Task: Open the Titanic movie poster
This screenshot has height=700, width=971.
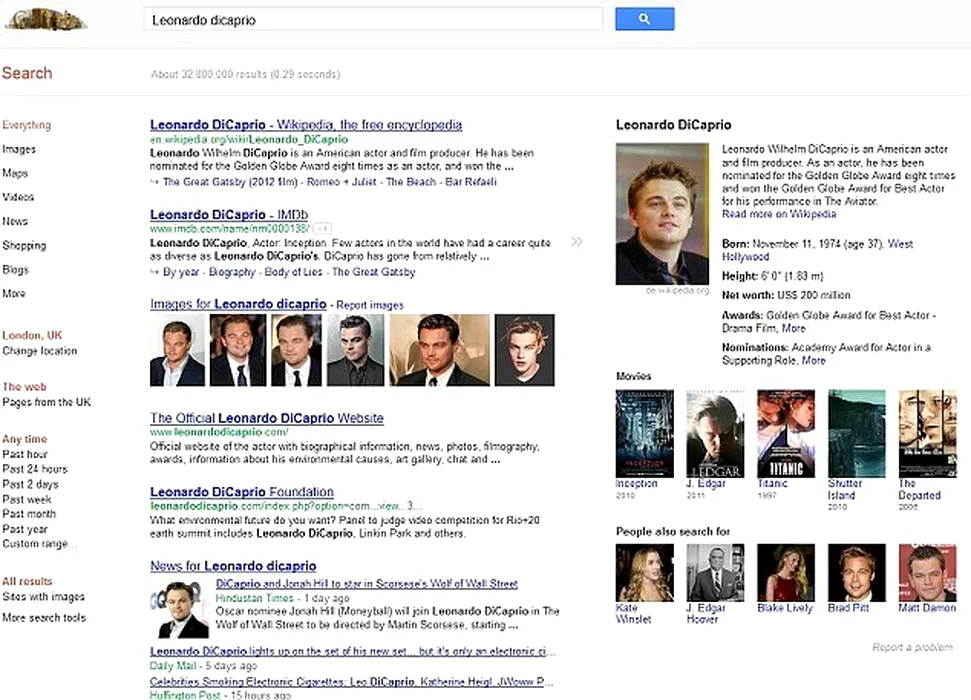Action: [x=785, y=433]
